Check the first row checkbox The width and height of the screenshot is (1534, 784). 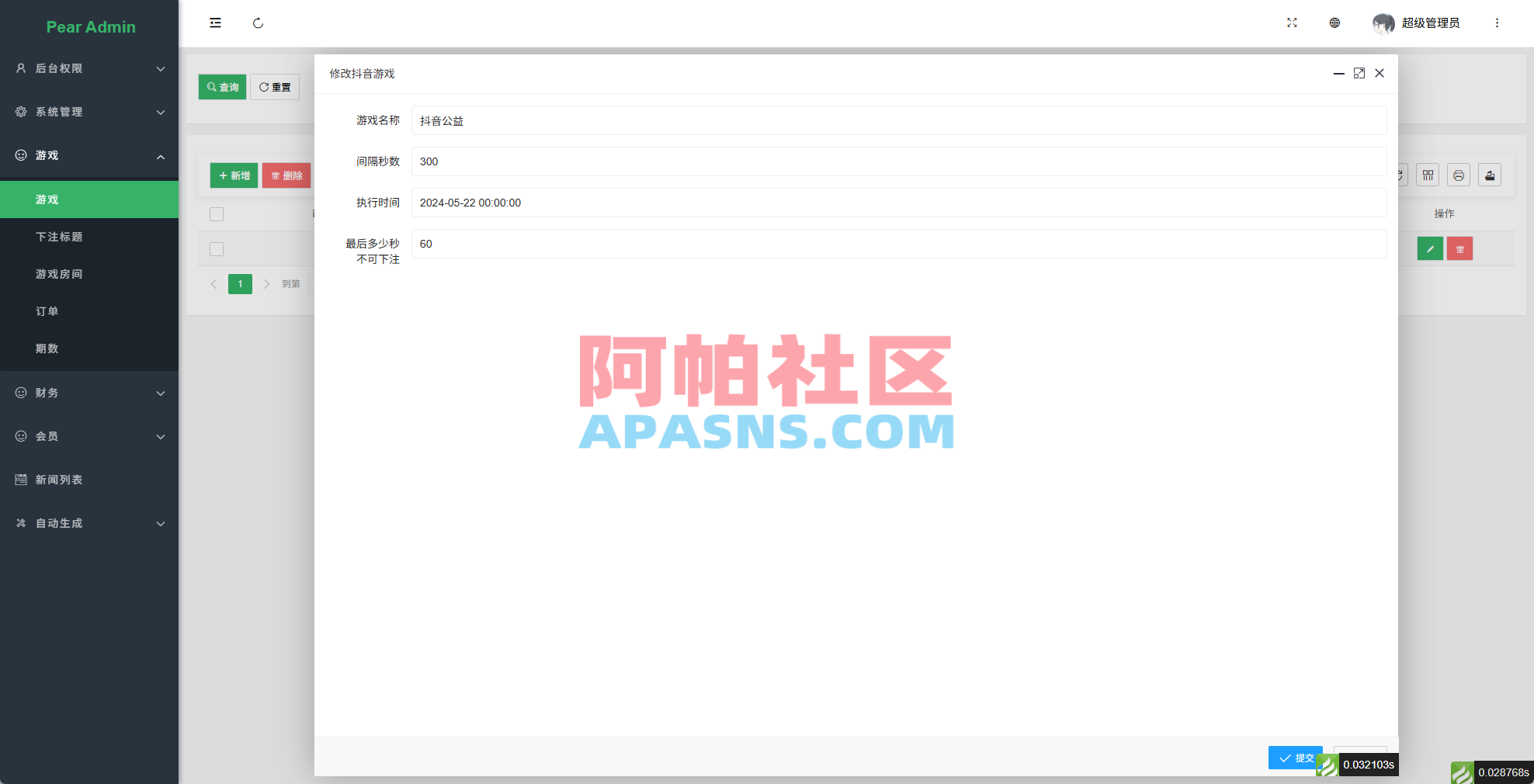(x=217, y=249)
